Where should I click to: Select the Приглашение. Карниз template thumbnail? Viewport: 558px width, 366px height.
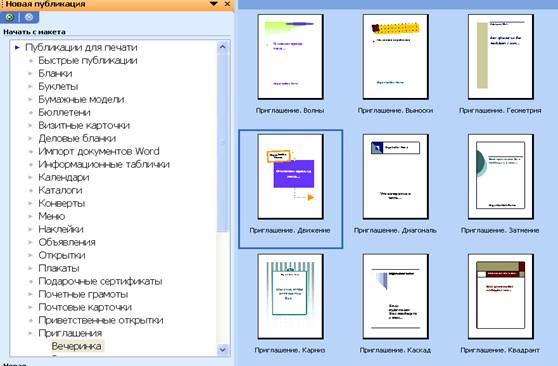pos(290,296)
